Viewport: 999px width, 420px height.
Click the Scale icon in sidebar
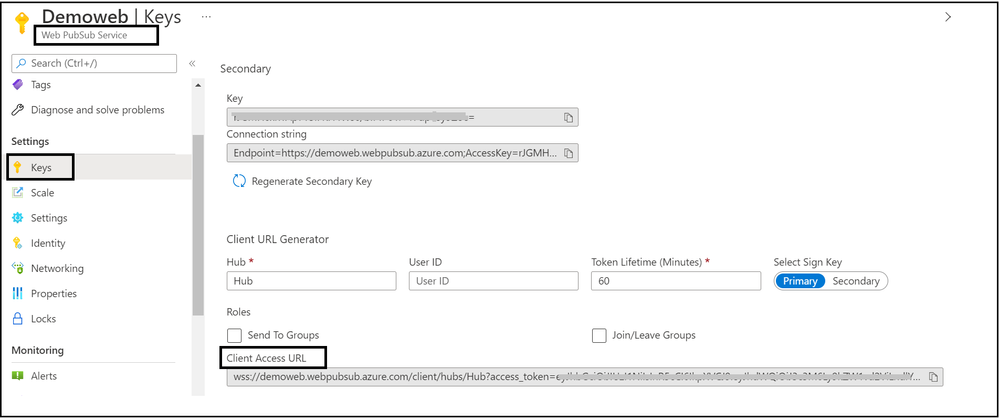tap(18, 192)
